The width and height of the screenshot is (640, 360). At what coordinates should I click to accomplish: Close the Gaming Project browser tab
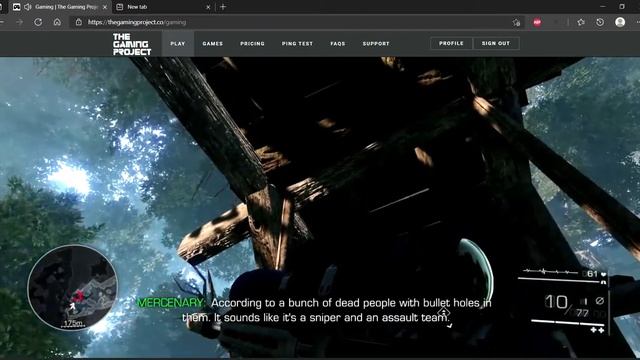pos(104,7)
